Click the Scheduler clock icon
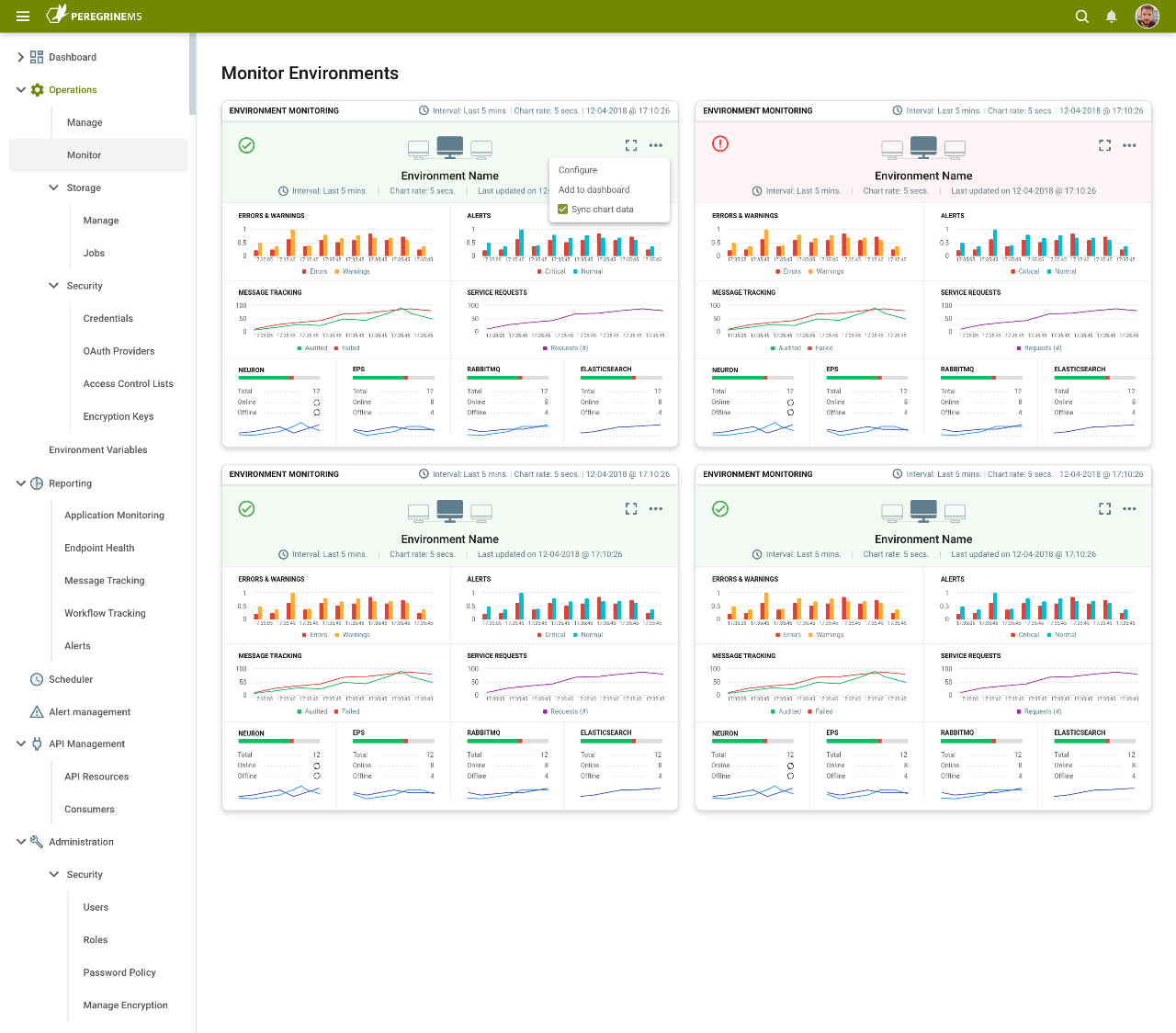This screenshot has height=1033, width=1176. coord(37,679)
